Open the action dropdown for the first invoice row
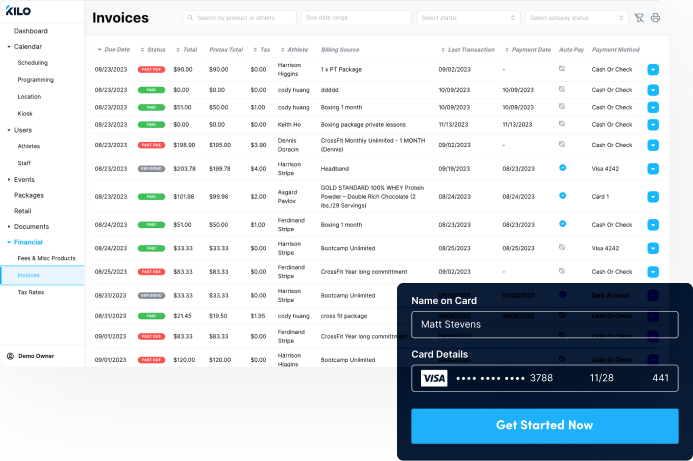The width and height of the screenshot is (693, 461). point(653,70)
